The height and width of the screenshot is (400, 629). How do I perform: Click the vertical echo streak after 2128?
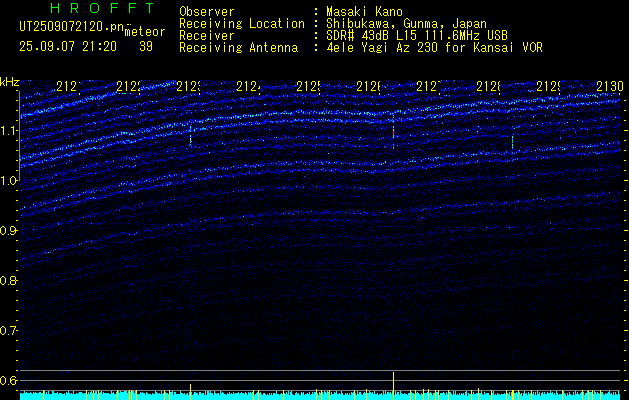point(512,144)
